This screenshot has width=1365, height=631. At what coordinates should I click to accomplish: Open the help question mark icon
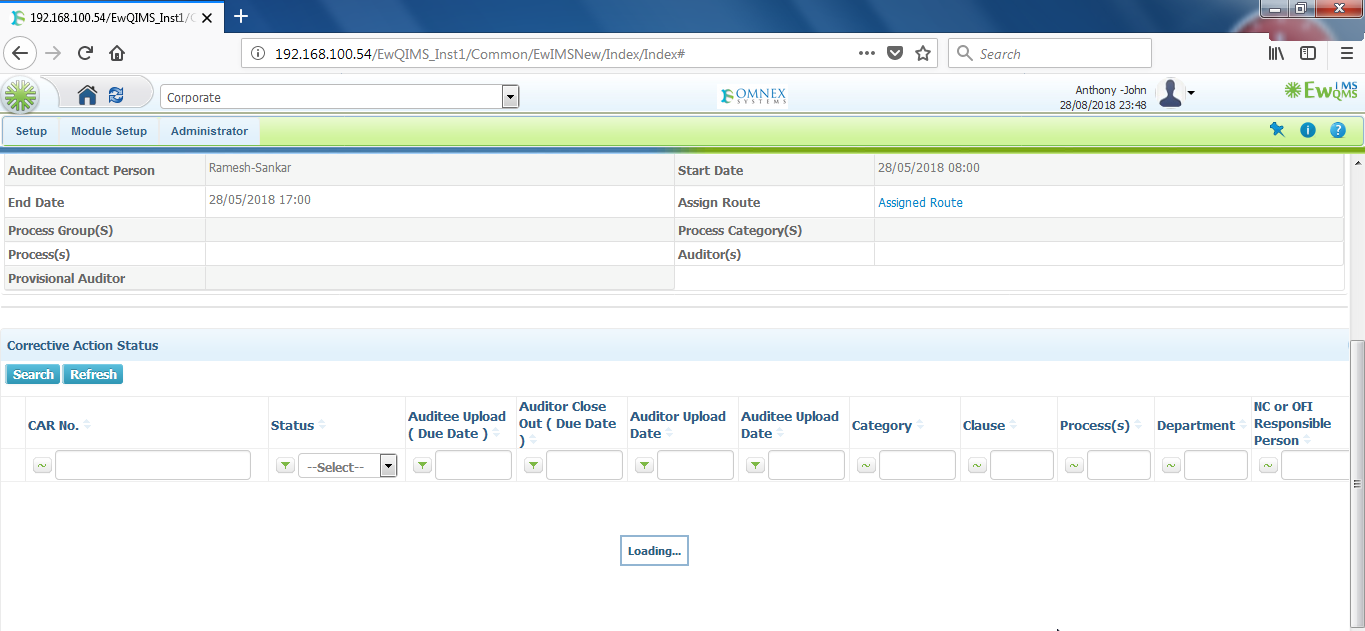pyautogui.click(x=1337, y=130)
